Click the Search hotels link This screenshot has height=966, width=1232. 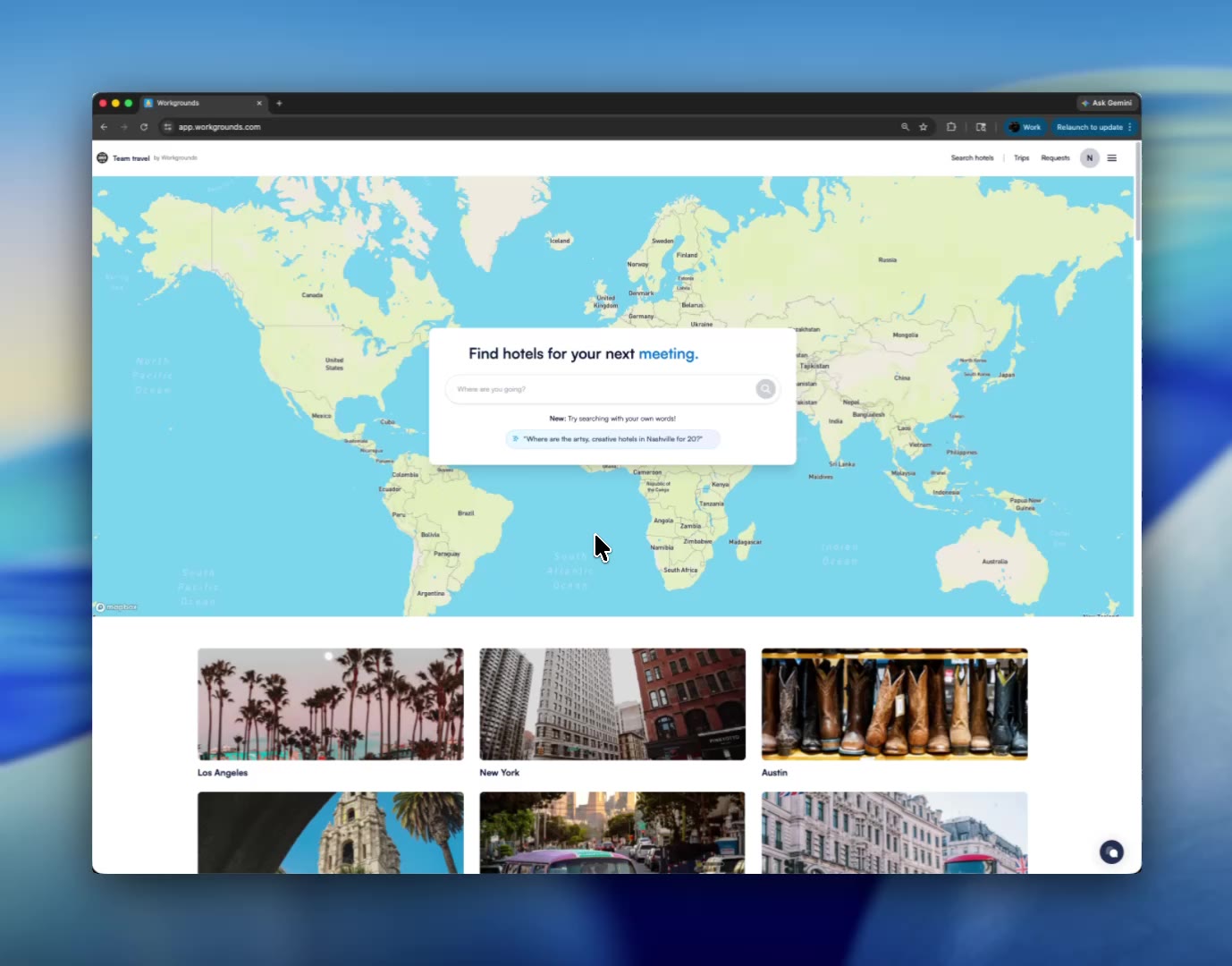click(x=972, y=157)
